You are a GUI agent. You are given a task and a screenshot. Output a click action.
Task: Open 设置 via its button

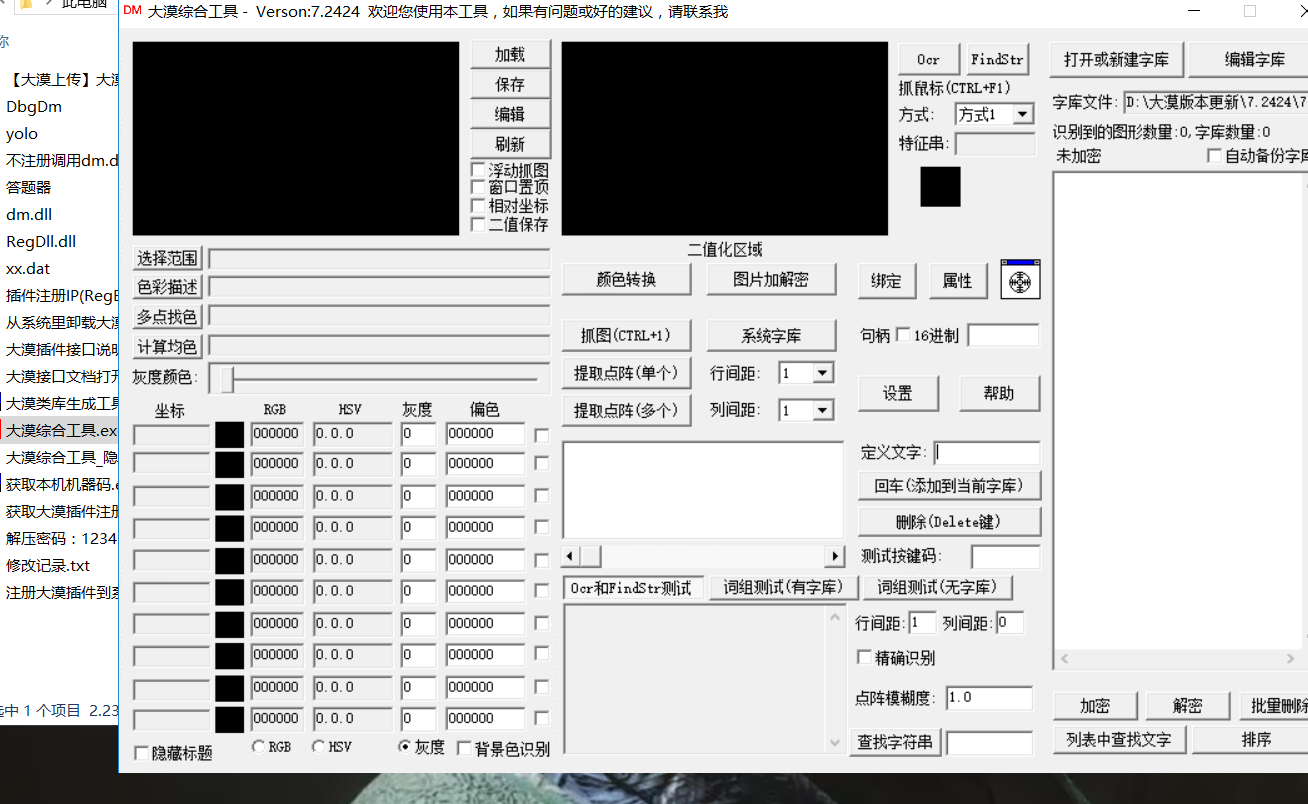tap(898, 394)
